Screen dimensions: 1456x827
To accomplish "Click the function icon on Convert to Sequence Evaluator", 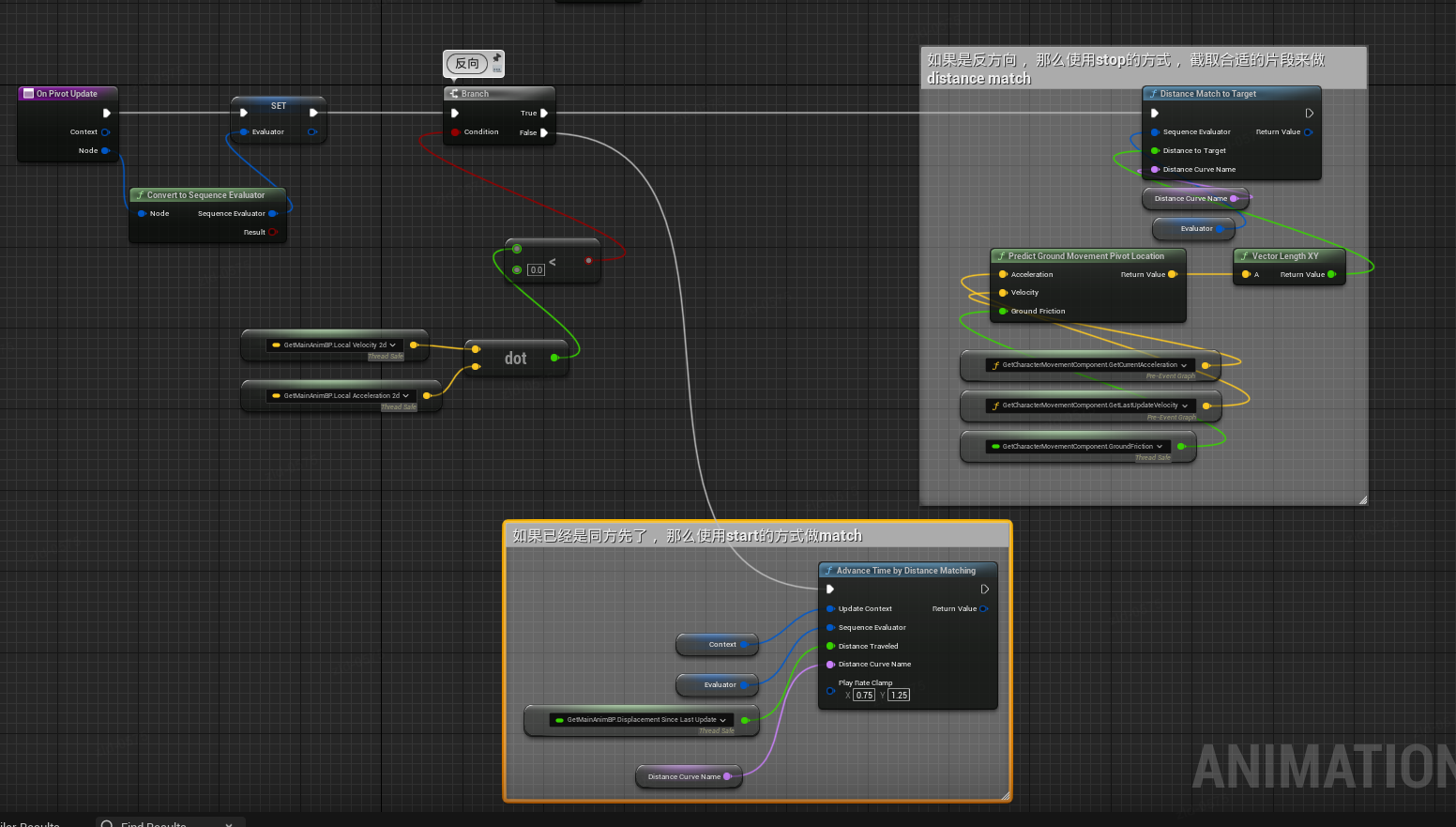I will point(140,195).
